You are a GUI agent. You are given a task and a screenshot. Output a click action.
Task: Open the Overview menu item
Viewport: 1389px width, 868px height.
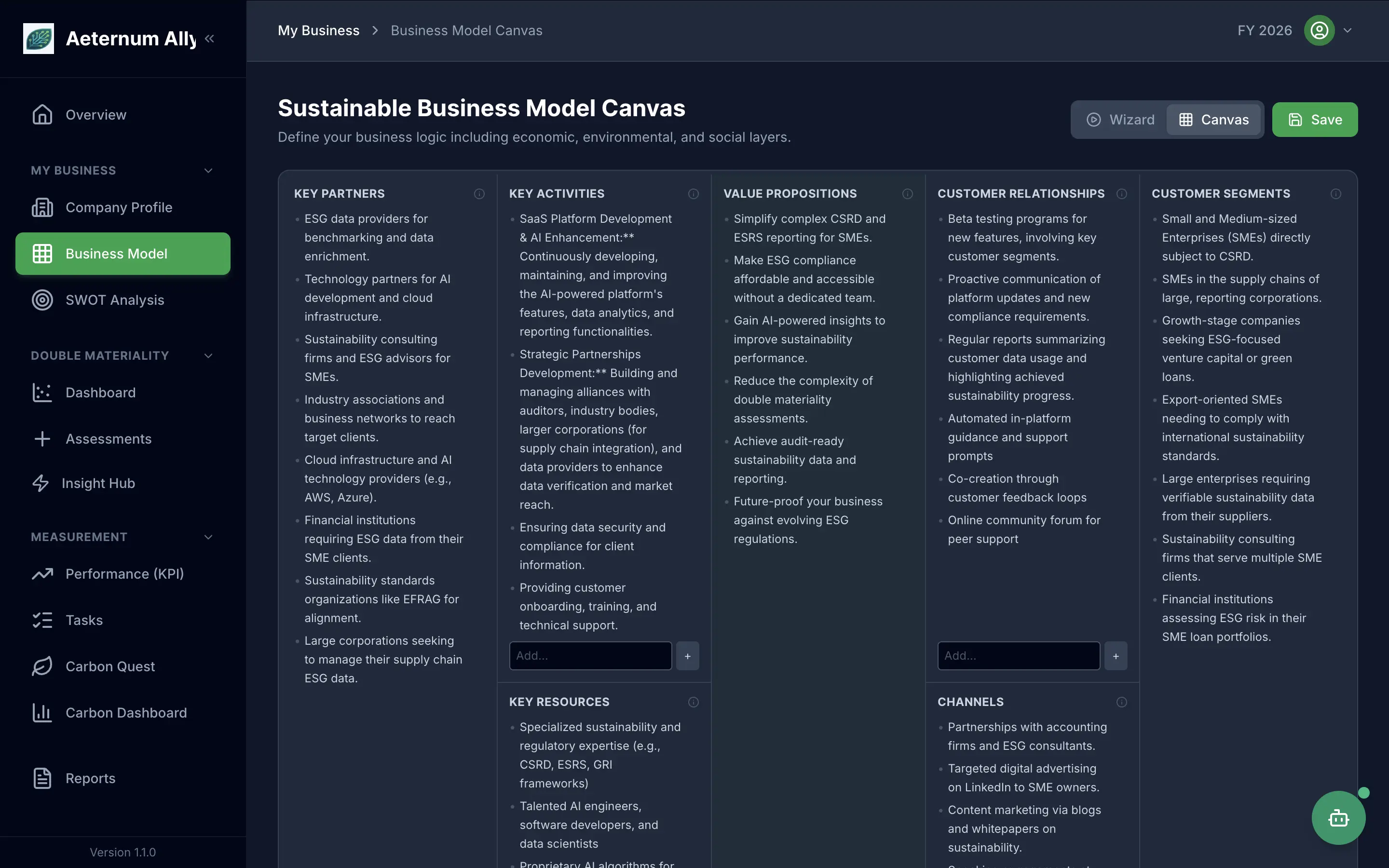pos(123,115)
